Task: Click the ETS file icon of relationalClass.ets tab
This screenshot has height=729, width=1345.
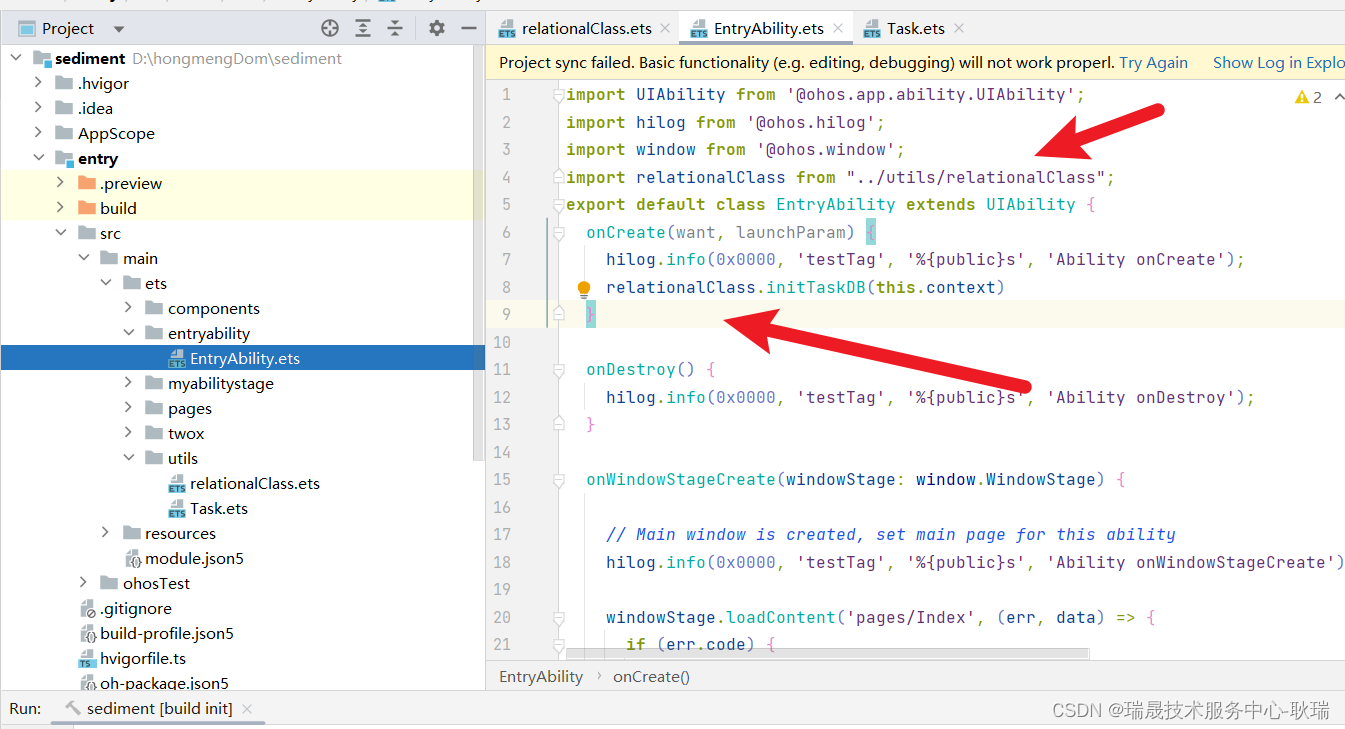Action: coord(507,29)
